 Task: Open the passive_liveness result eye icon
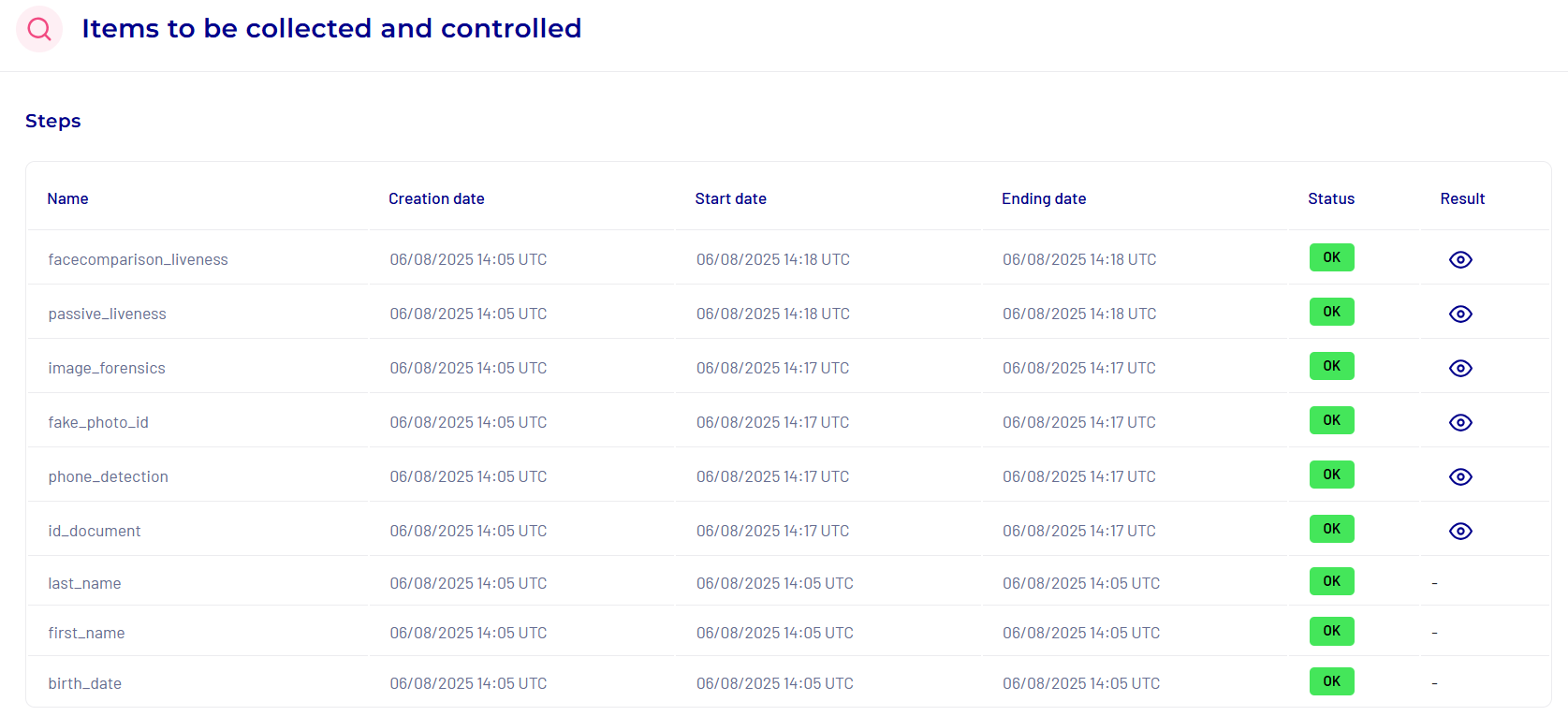coord(1460,314)
